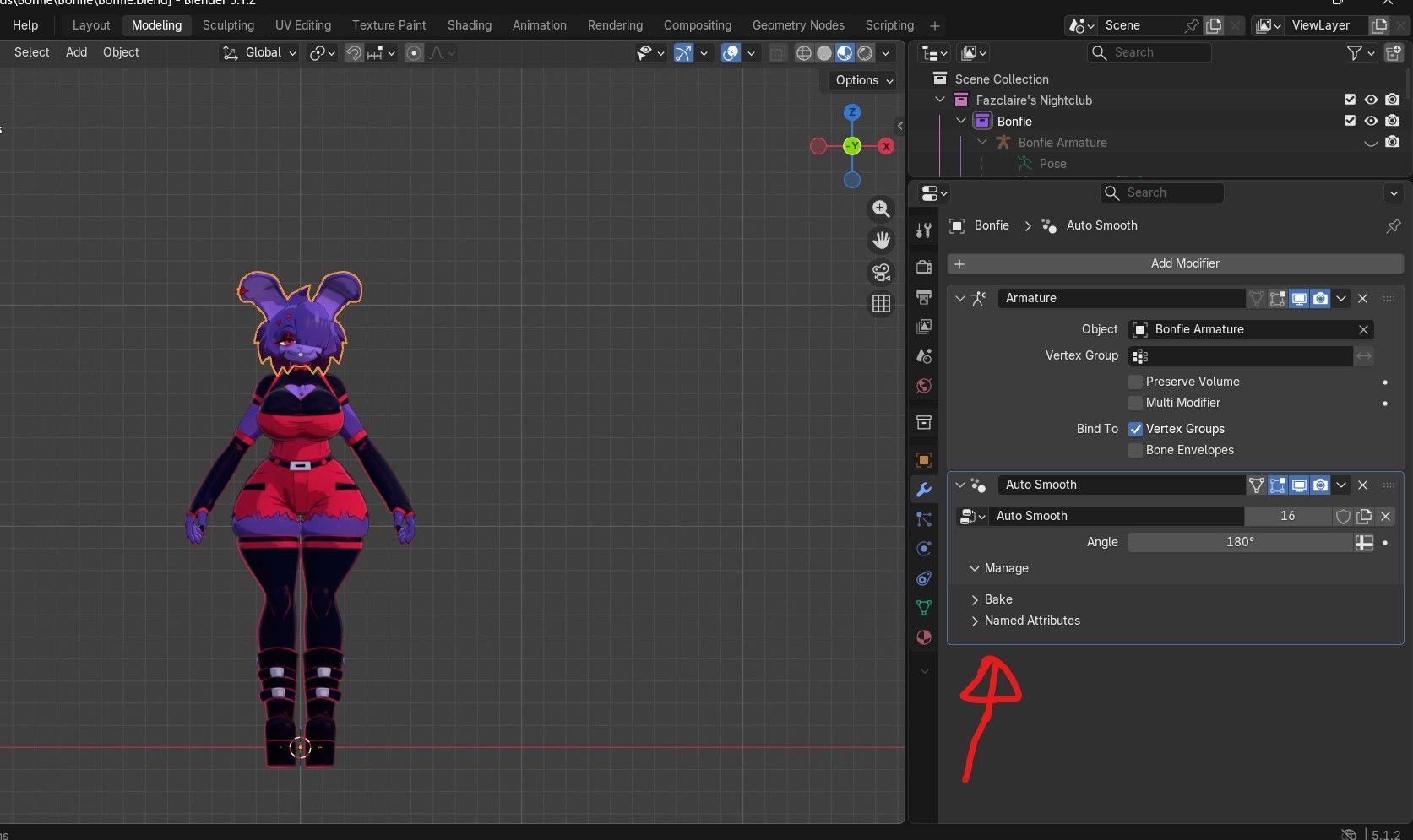Click the outliner Search field
Image resolution: width=1413 pixels, height=840 pixels.
pos(1149,52)
